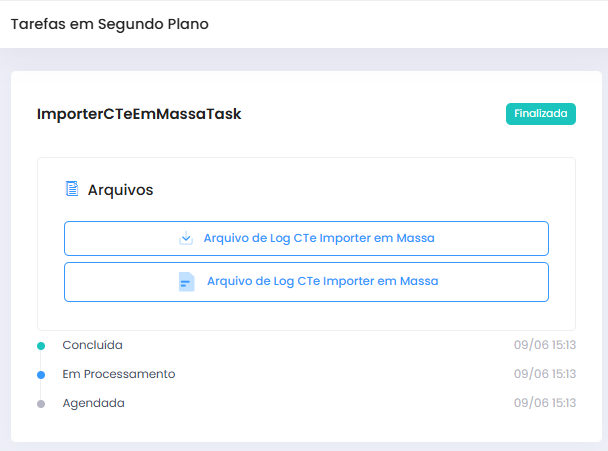This screenshot has height=451, width=608.
Task: Select the Agendada status label
Action: 93,403
